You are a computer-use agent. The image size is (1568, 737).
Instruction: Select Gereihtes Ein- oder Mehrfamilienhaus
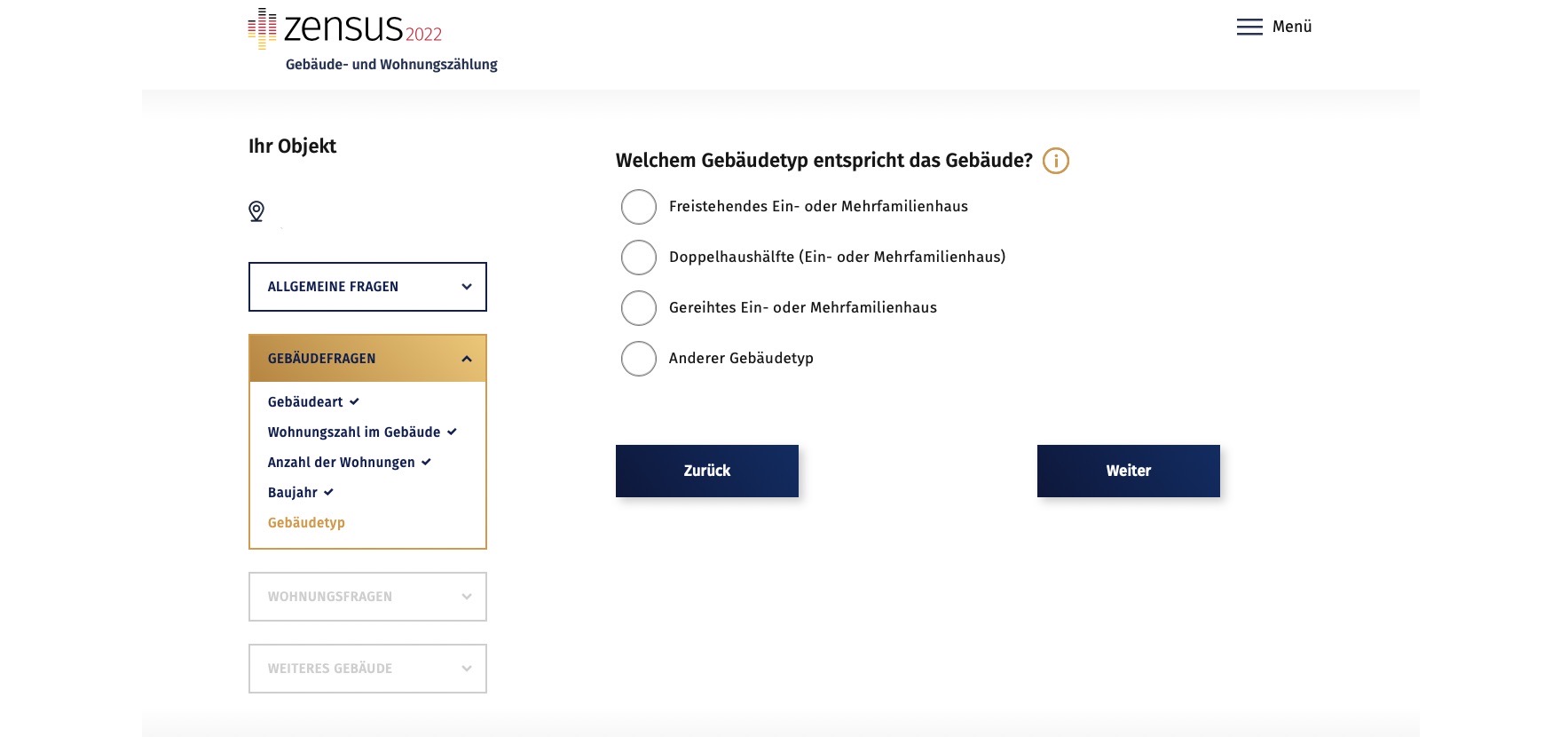[639, 308]
